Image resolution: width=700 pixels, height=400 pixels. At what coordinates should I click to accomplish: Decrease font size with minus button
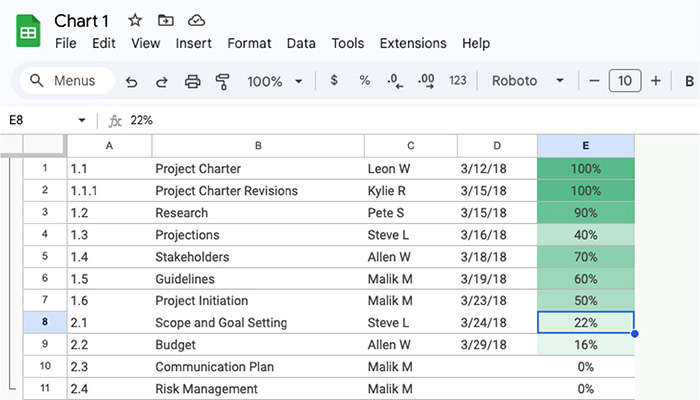pos(594,81)
